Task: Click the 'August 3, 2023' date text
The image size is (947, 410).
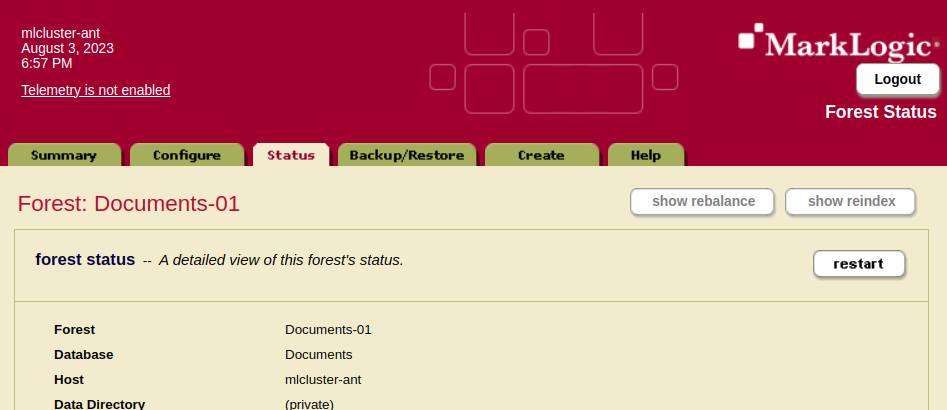Action: [67, 48]
